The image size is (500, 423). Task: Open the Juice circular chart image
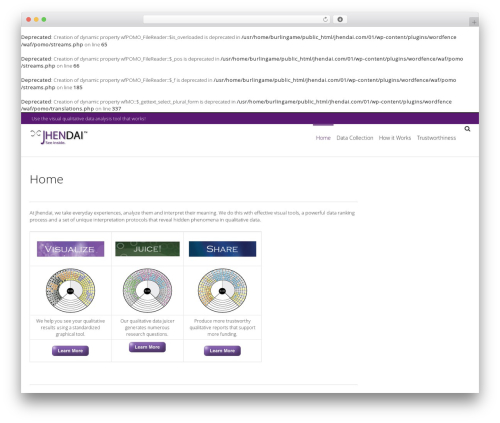click(x=147, y=291)
